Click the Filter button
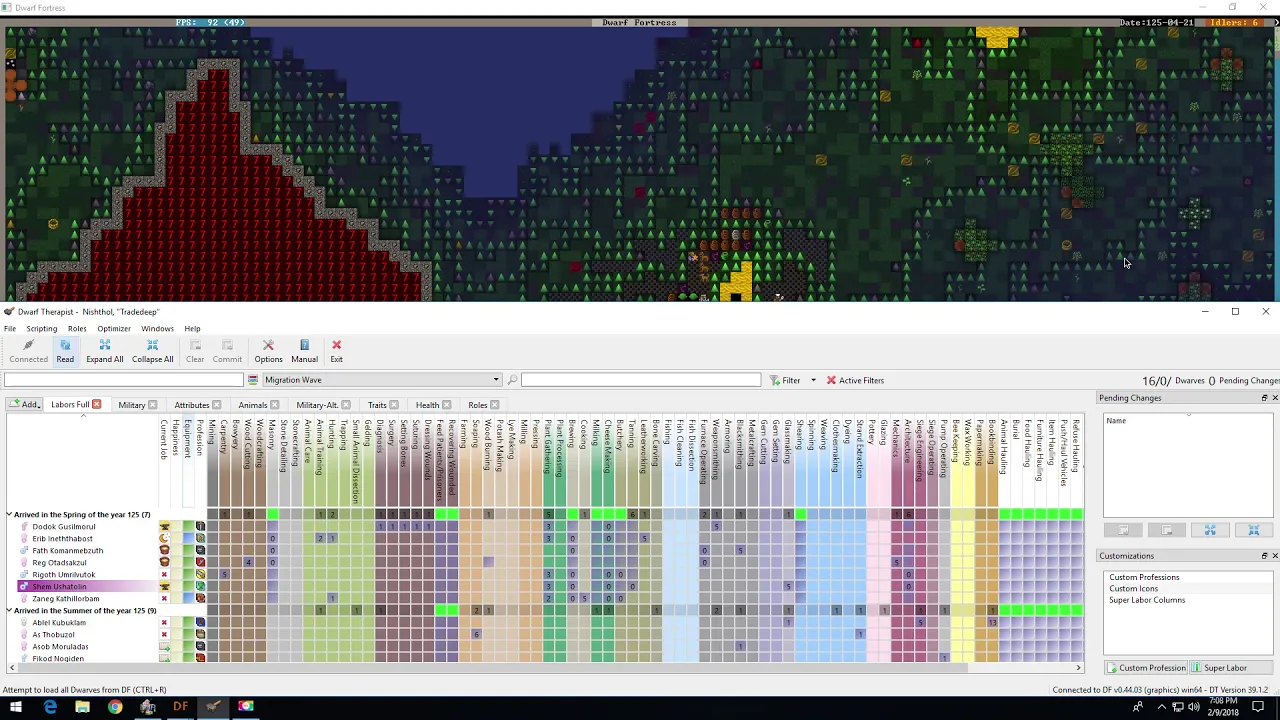 [785, 380]
